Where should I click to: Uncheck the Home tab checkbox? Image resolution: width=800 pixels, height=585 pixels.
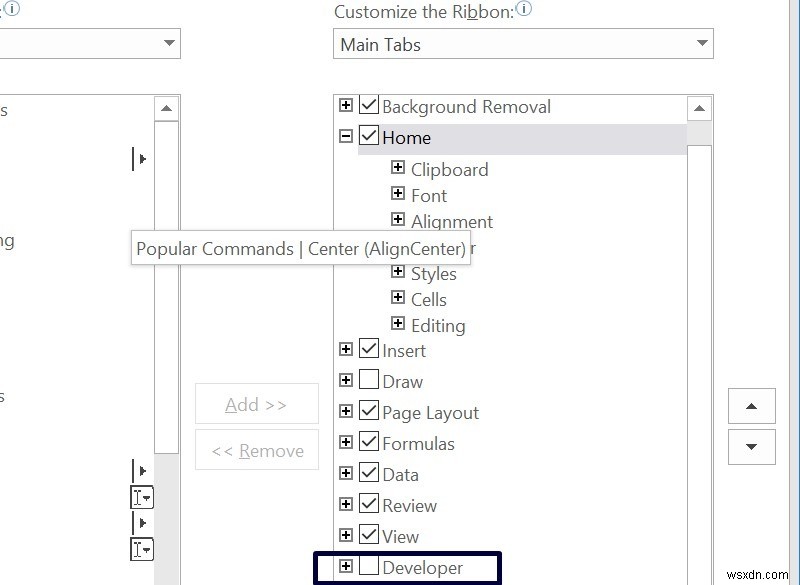tap(368, 137)
